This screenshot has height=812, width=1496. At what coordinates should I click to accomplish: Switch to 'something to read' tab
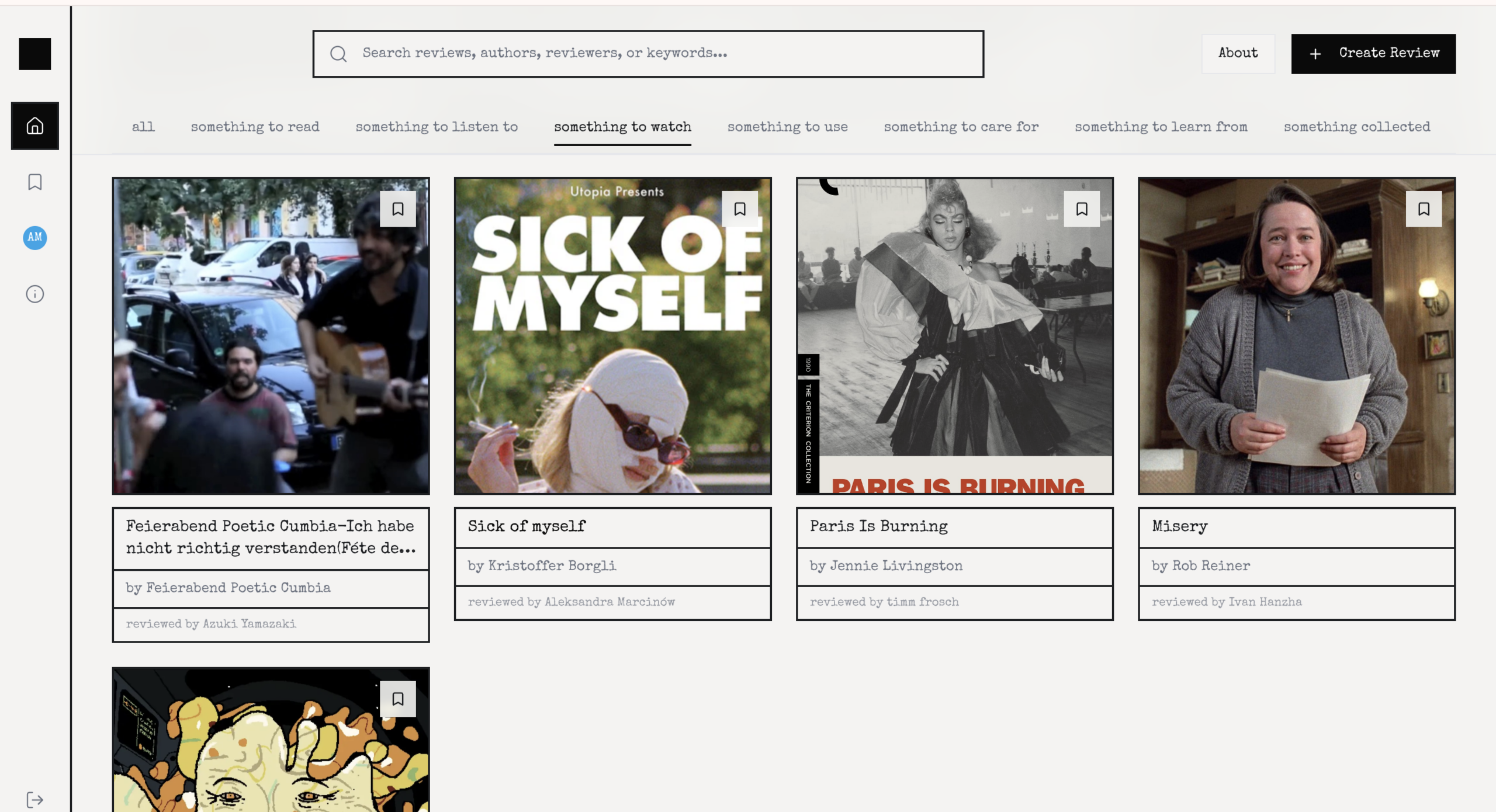(x=255, y=127)
